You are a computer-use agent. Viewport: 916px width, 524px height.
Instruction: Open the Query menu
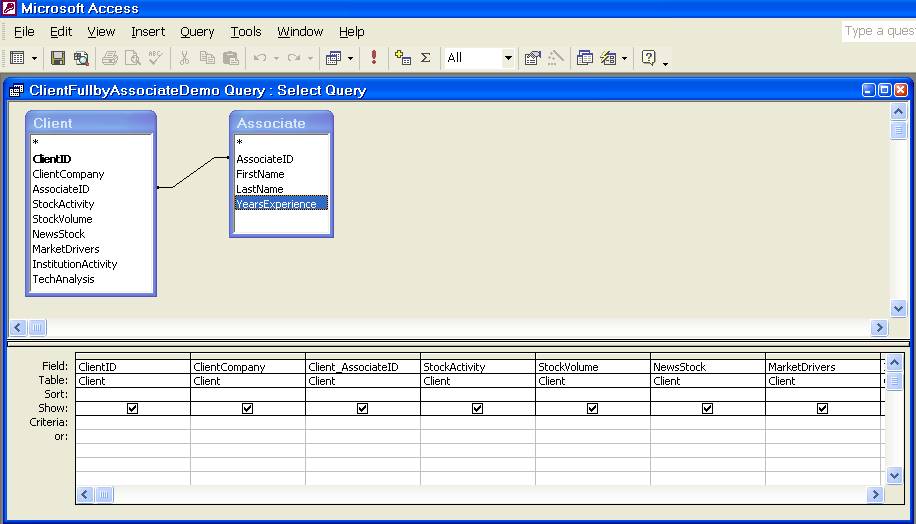coord(197,32)
